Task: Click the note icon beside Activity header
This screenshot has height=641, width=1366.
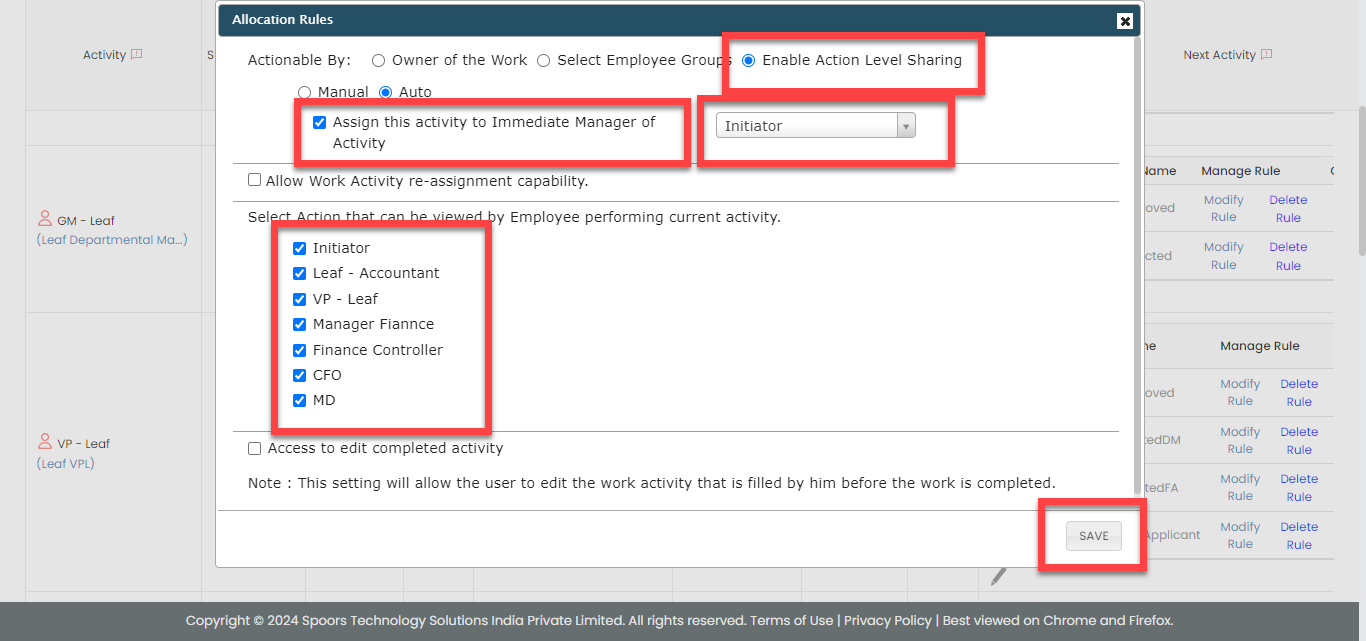Action: tap(137, 55)
